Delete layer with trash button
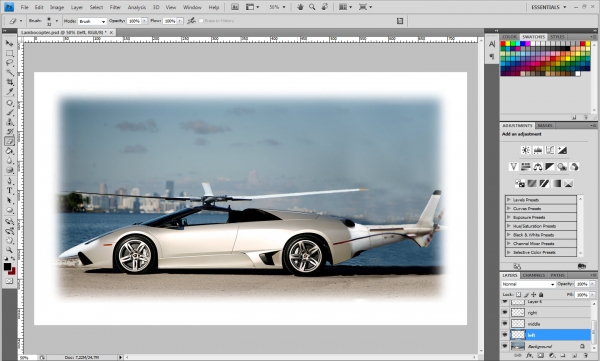This screenshot has width=600, height=361. 585,356
